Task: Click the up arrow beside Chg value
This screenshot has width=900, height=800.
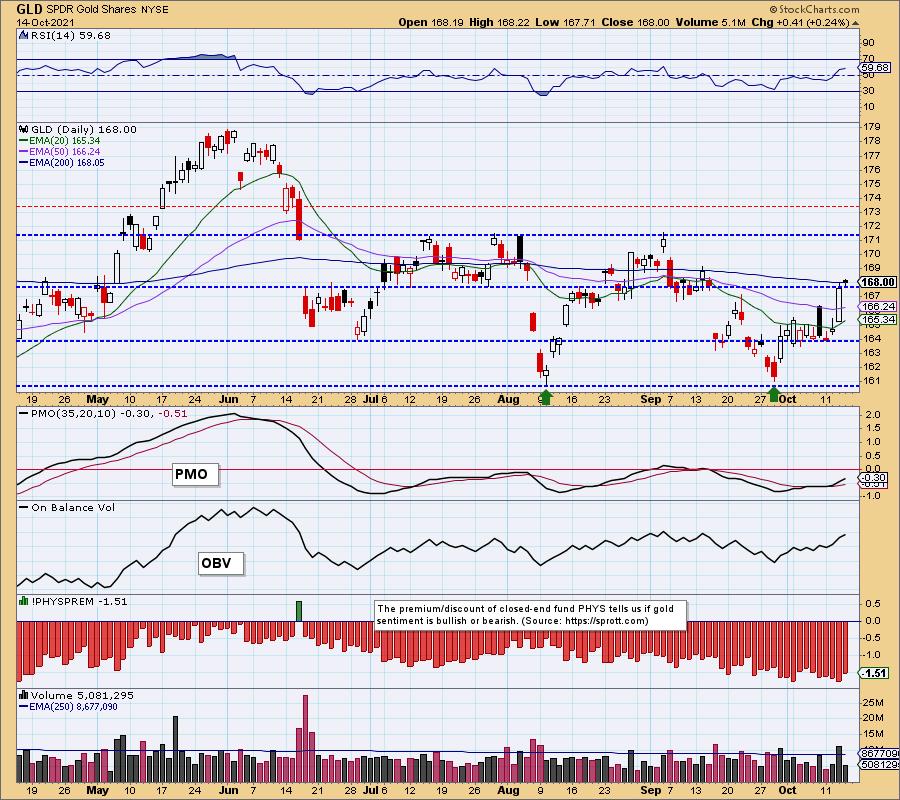Action: coord(855,24)
